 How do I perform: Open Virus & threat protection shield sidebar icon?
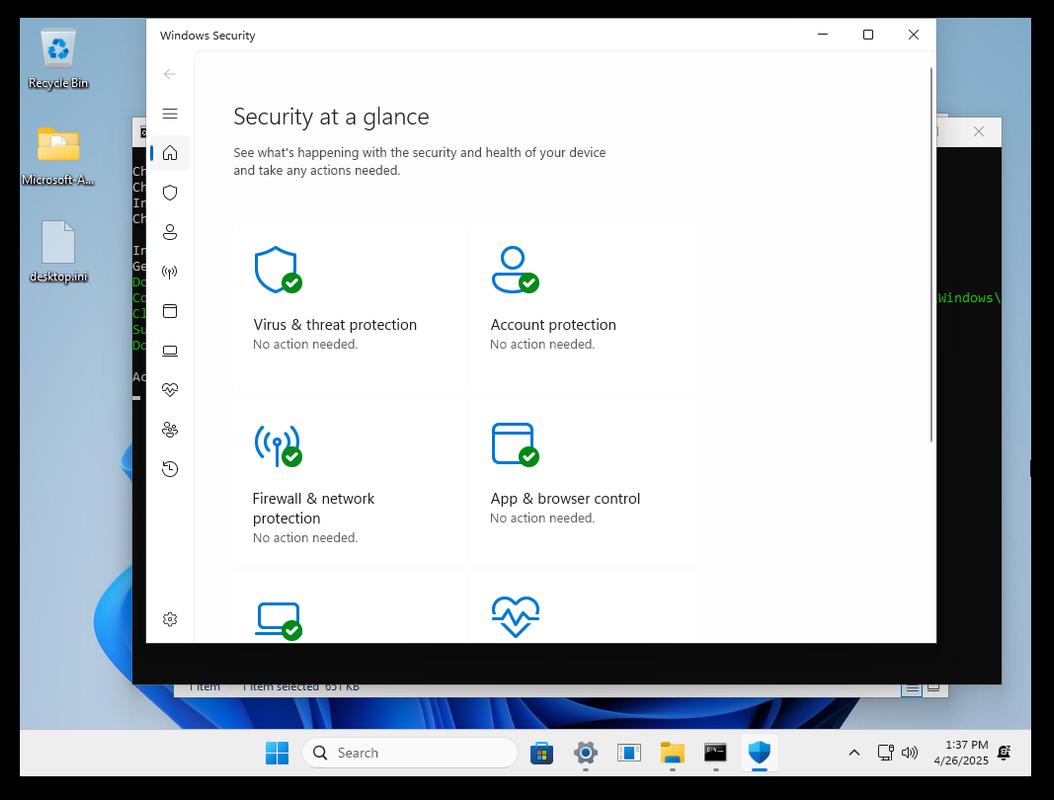pyautogui.click(x=170, y=193)
